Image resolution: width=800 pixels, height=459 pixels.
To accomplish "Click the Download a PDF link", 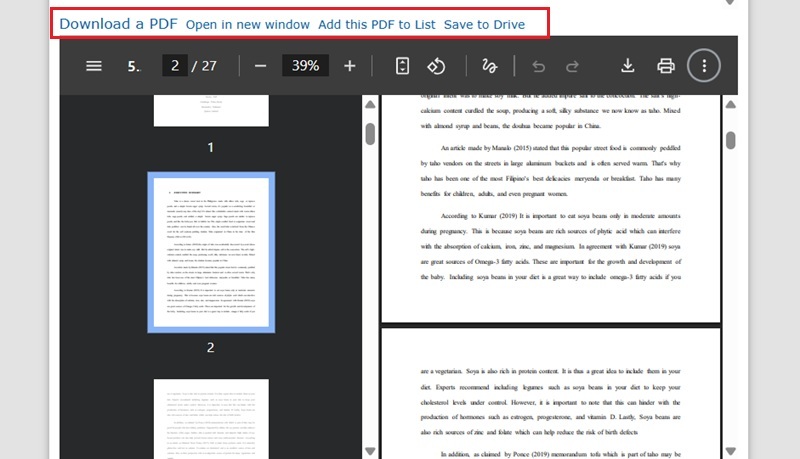I will tap(118, 24).
